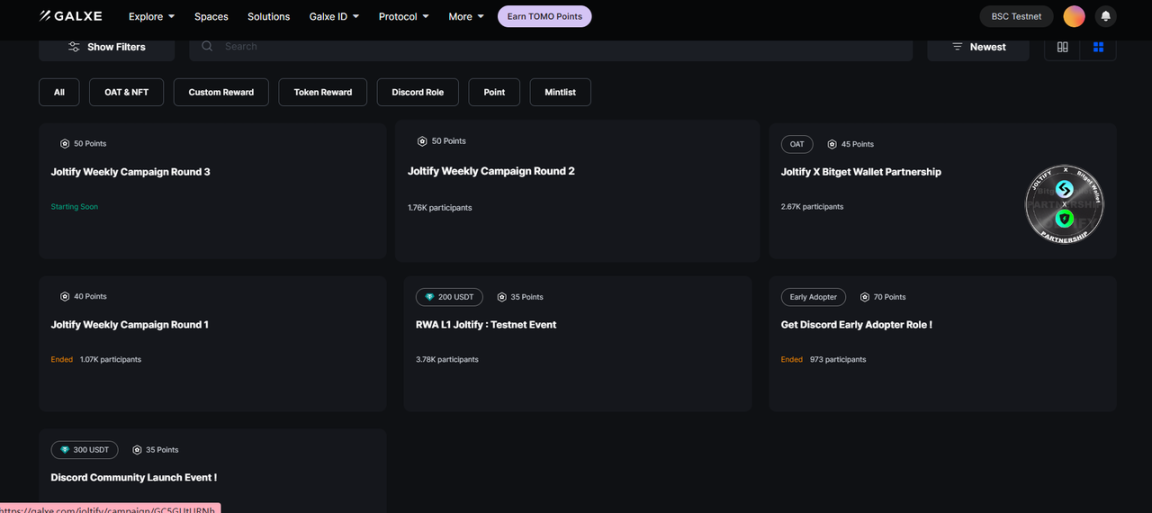The width and height of the screenshot is (1152, 513).
Task: Click the Early Adopter badge
Action: [813, 297]
